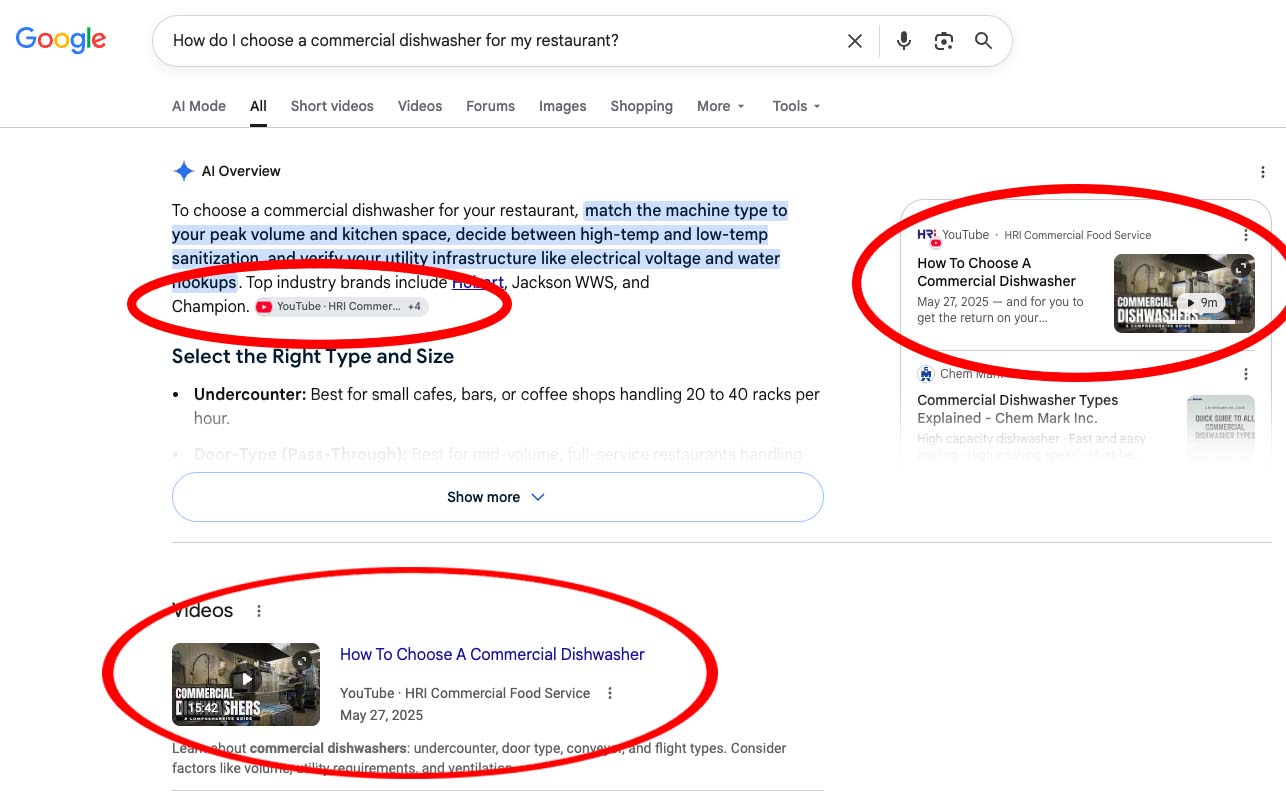
Task: Click the Chem Mark site favicon
Action: (x=926, y=374)
